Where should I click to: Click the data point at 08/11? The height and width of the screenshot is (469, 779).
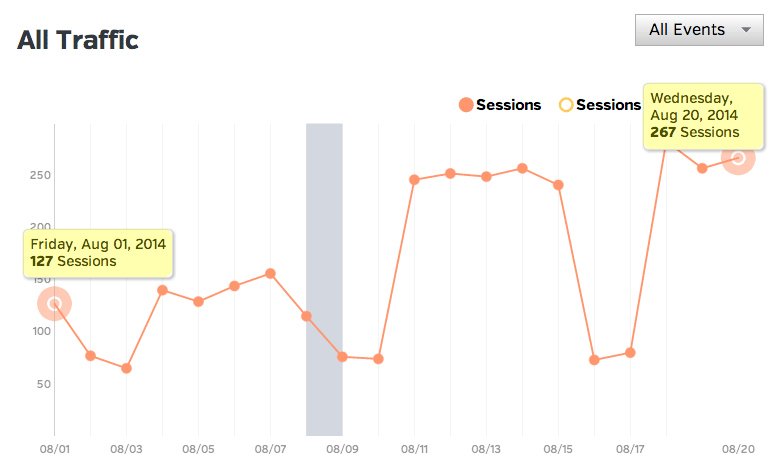pos(414,180)
